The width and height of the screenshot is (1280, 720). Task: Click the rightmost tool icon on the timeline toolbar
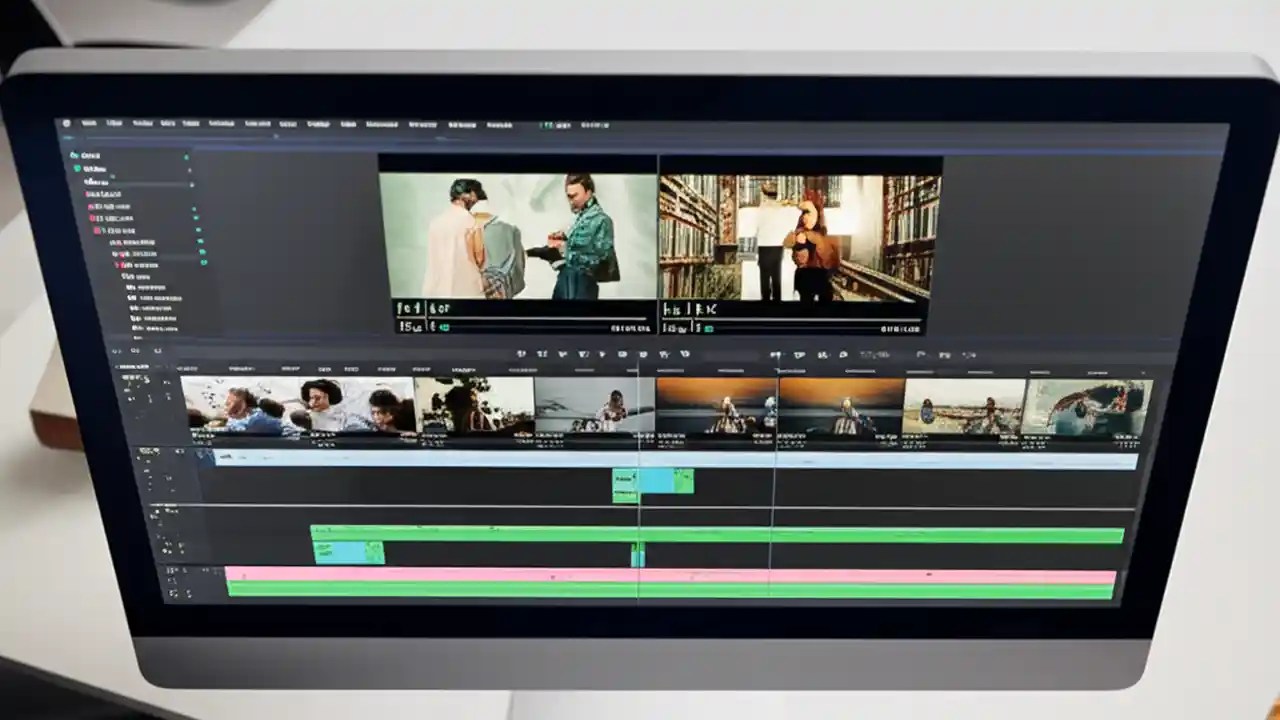click(967, 354)
